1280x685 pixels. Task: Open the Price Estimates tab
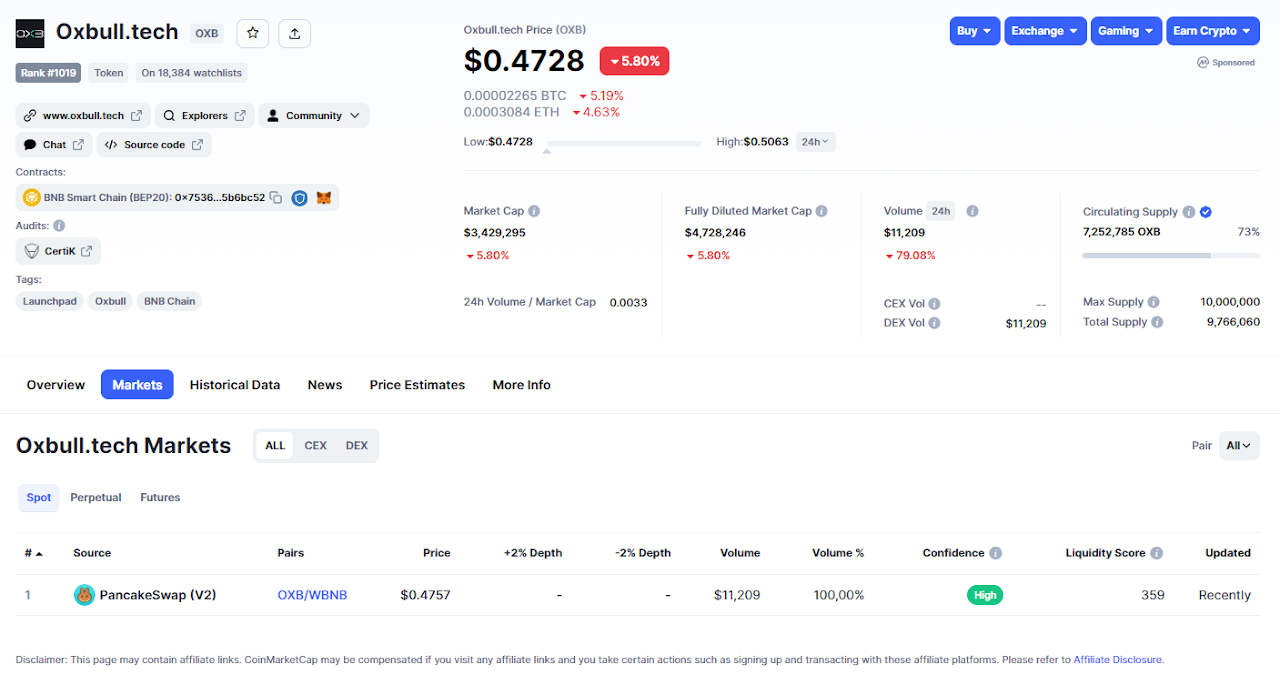[x=417, y=385]
